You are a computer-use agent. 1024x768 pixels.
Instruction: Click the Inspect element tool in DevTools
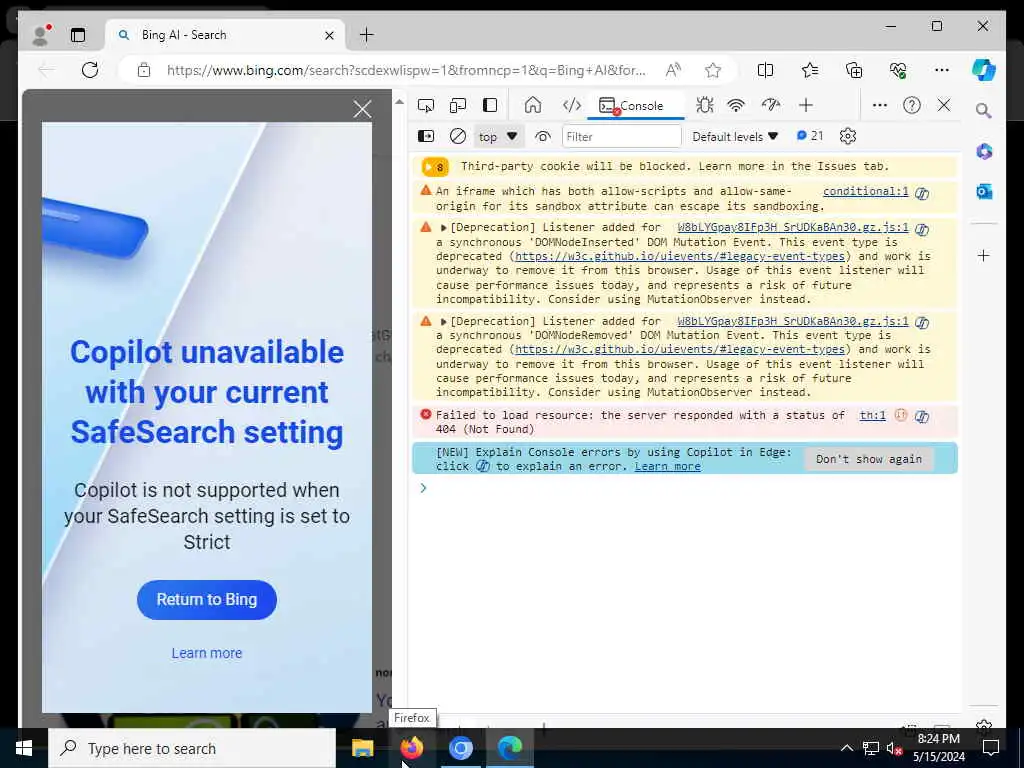pos(426,105)
